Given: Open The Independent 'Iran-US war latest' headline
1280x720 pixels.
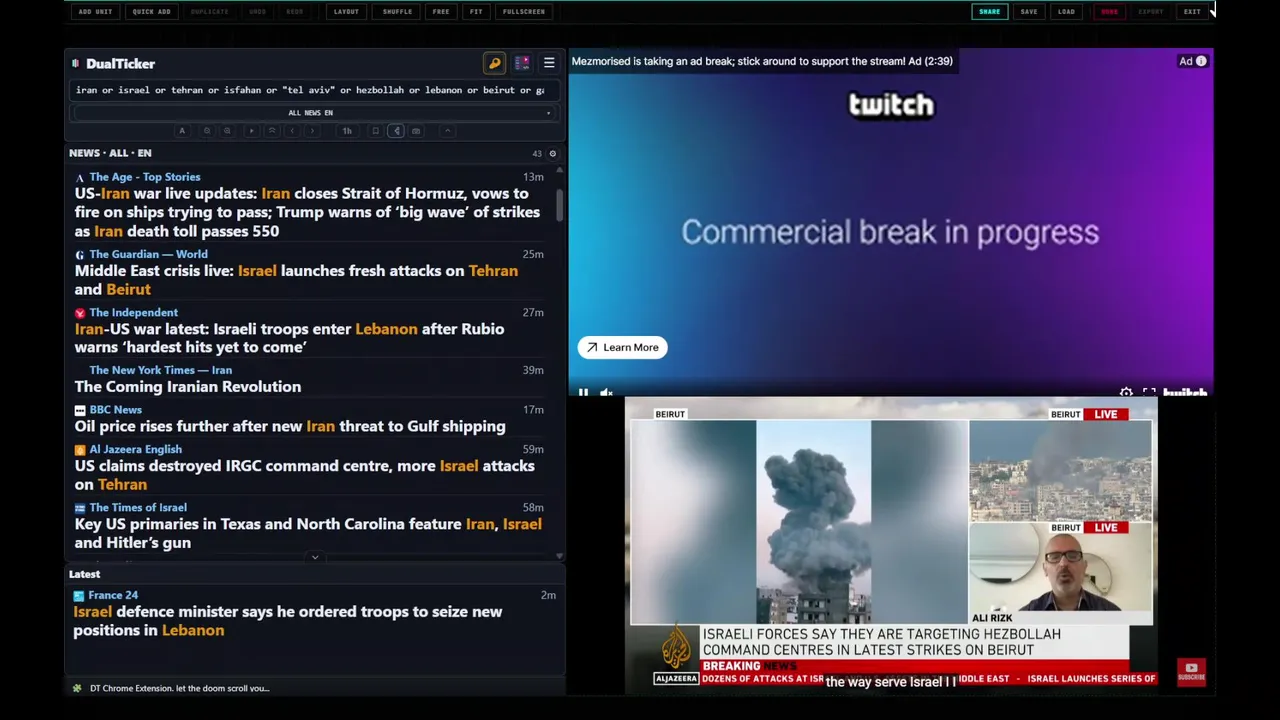Looking at the screenshot, I should click(x=290, y=338).
